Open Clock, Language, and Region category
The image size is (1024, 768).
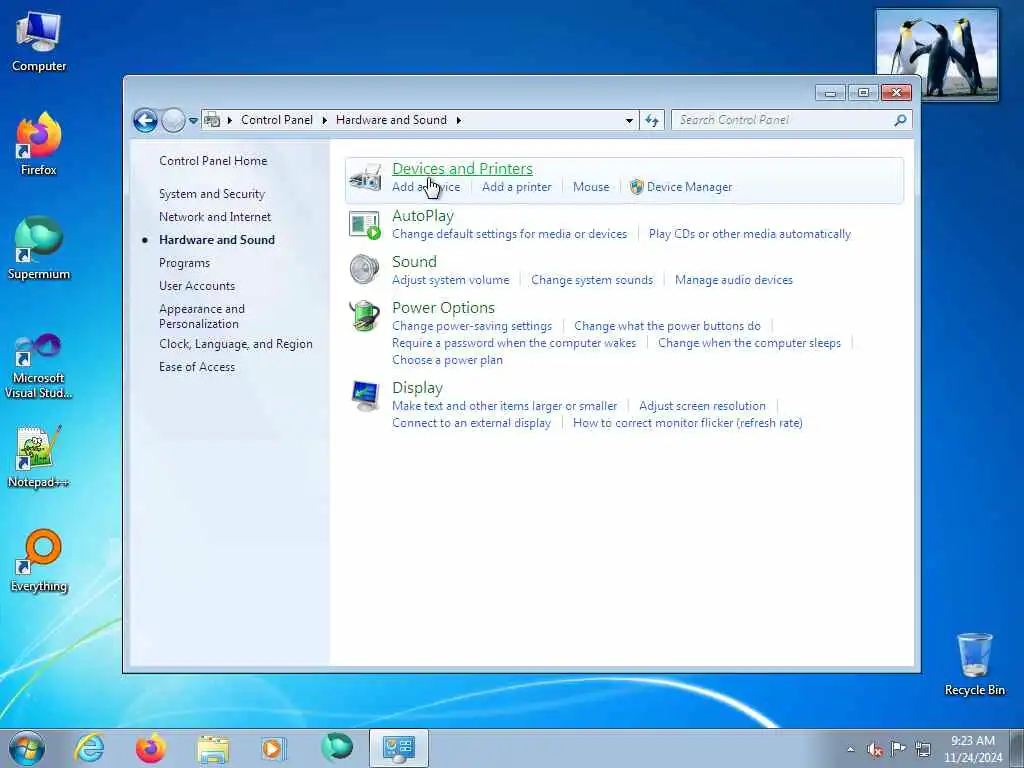click(236, 344)
